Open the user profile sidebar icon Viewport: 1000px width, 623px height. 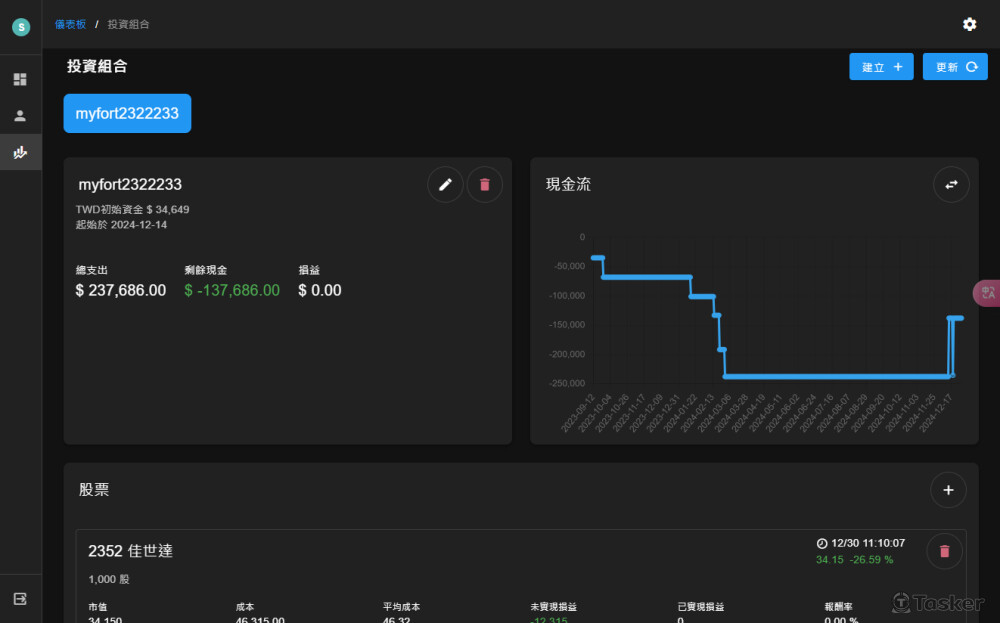[20, 116]
